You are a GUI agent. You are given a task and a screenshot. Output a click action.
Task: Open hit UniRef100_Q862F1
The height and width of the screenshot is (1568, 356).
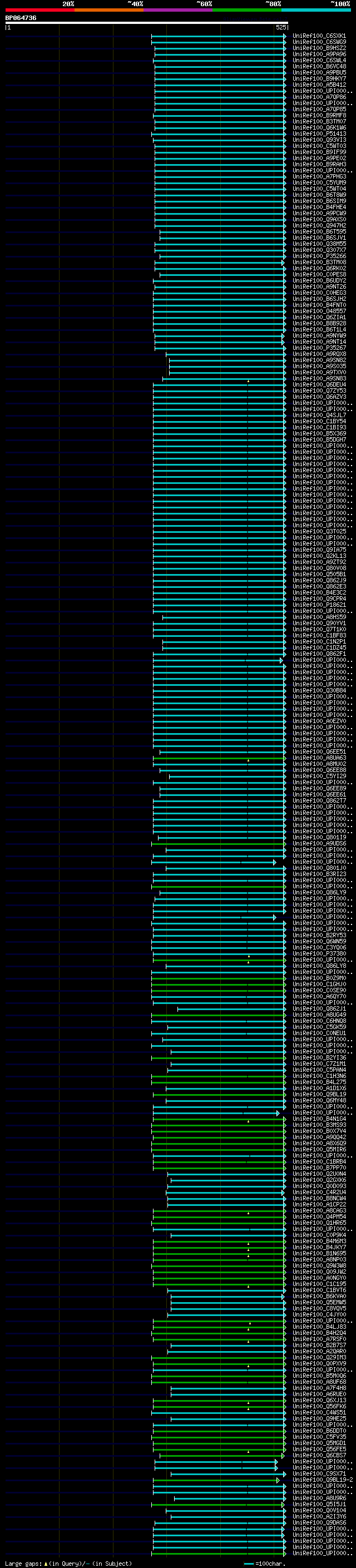319,654
